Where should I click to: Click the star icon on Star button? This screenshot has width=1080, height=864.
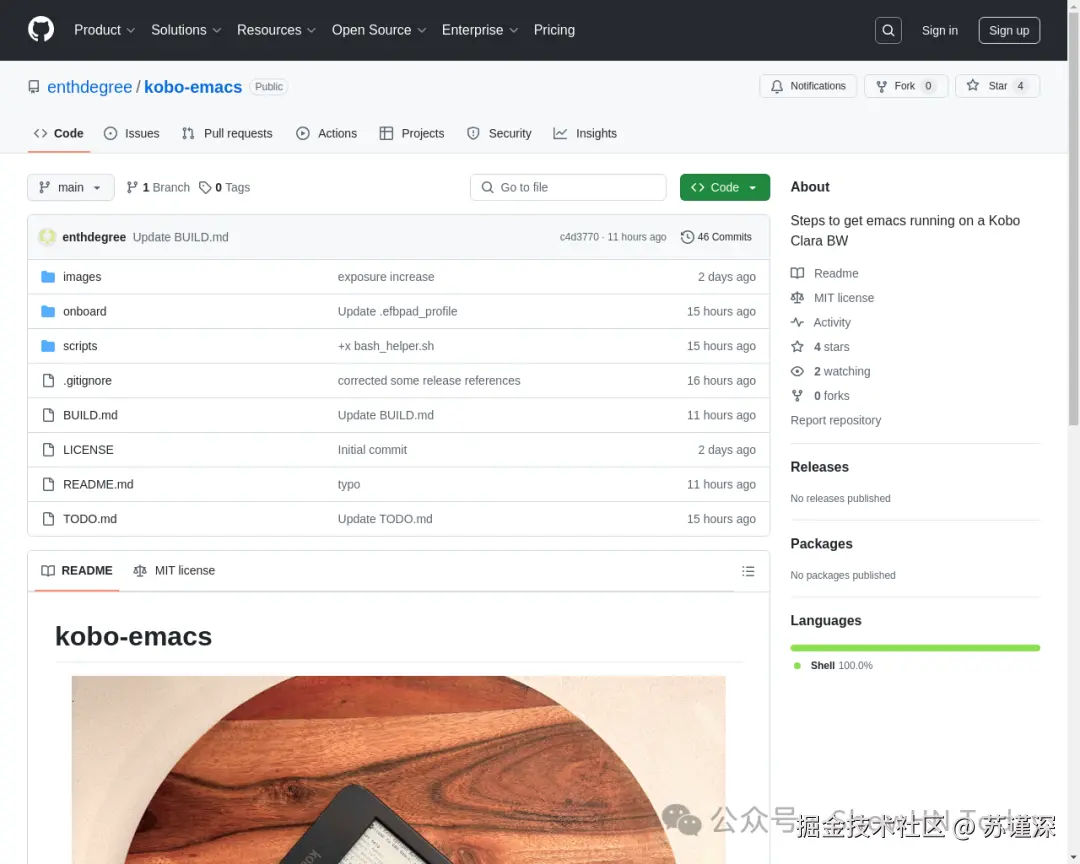tap(973, 85)
